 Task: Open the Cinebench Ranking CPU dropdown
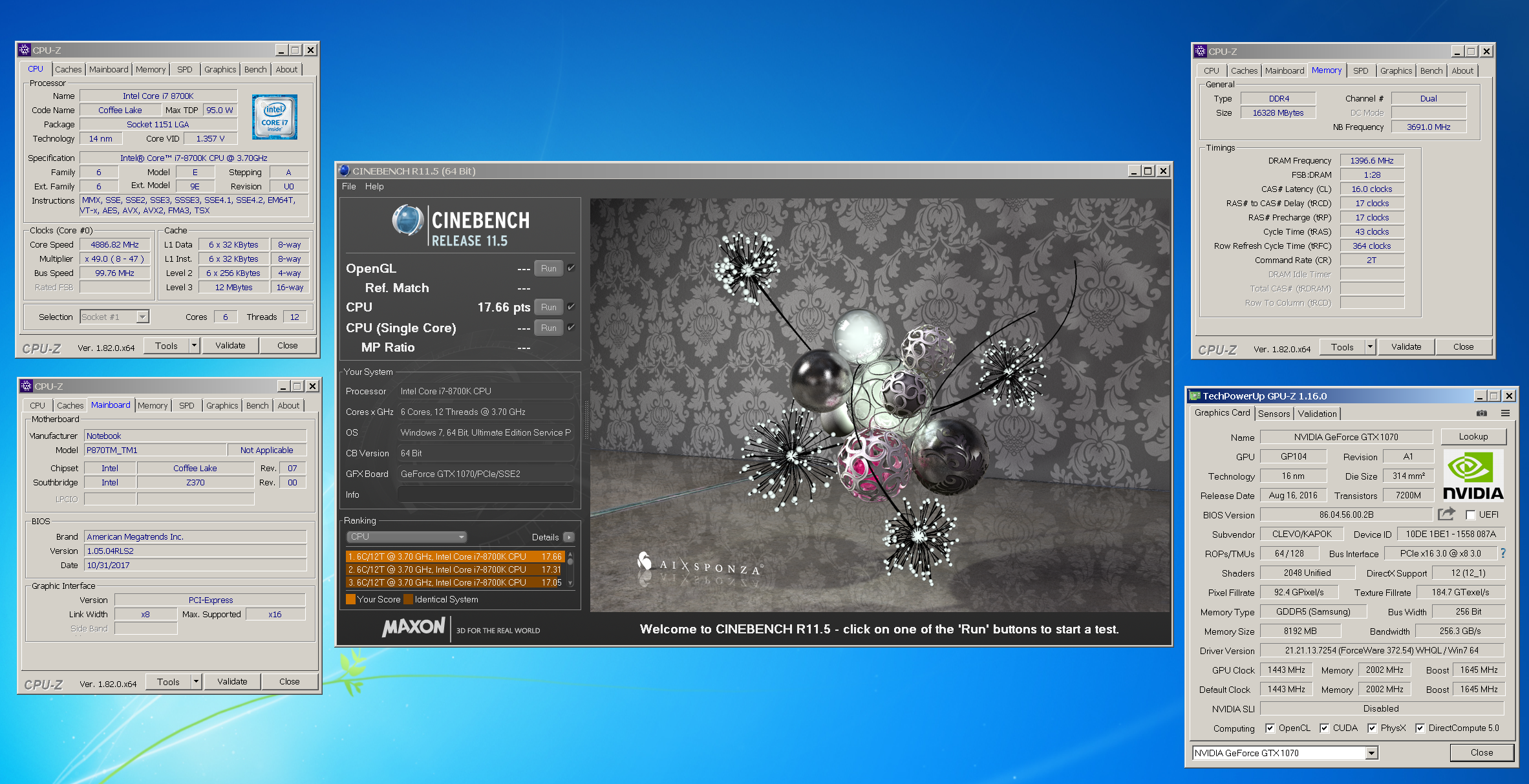[x=407, y=537]
